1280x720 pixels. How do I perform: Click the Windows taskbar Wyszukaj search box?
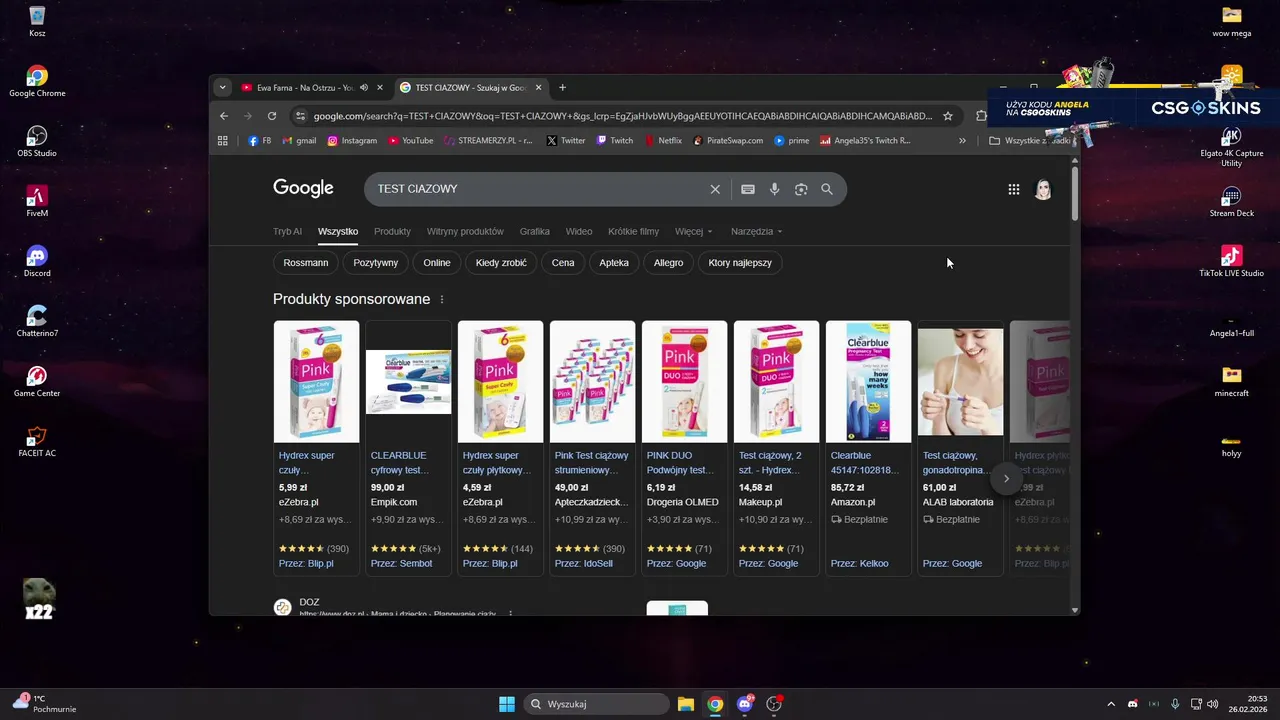597,704
